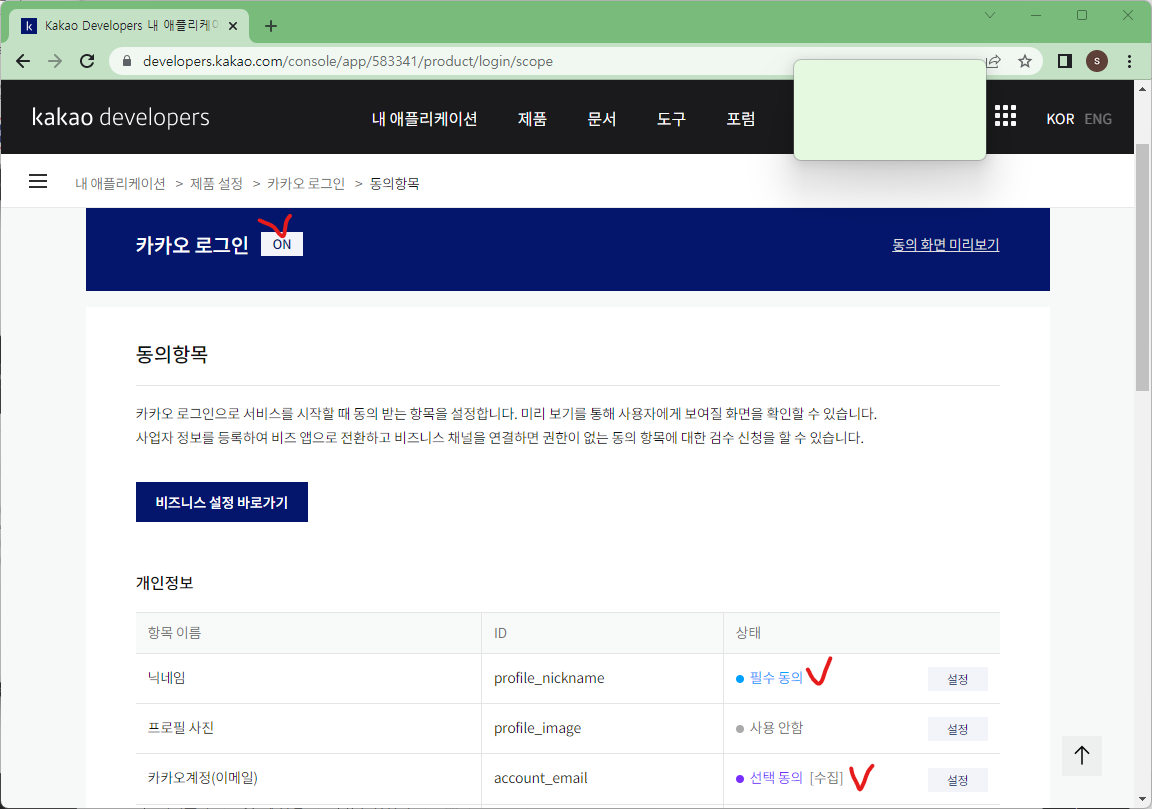Go back to the previous page
The height and width of the screenshot is (809, 1152).
(24, 61)
